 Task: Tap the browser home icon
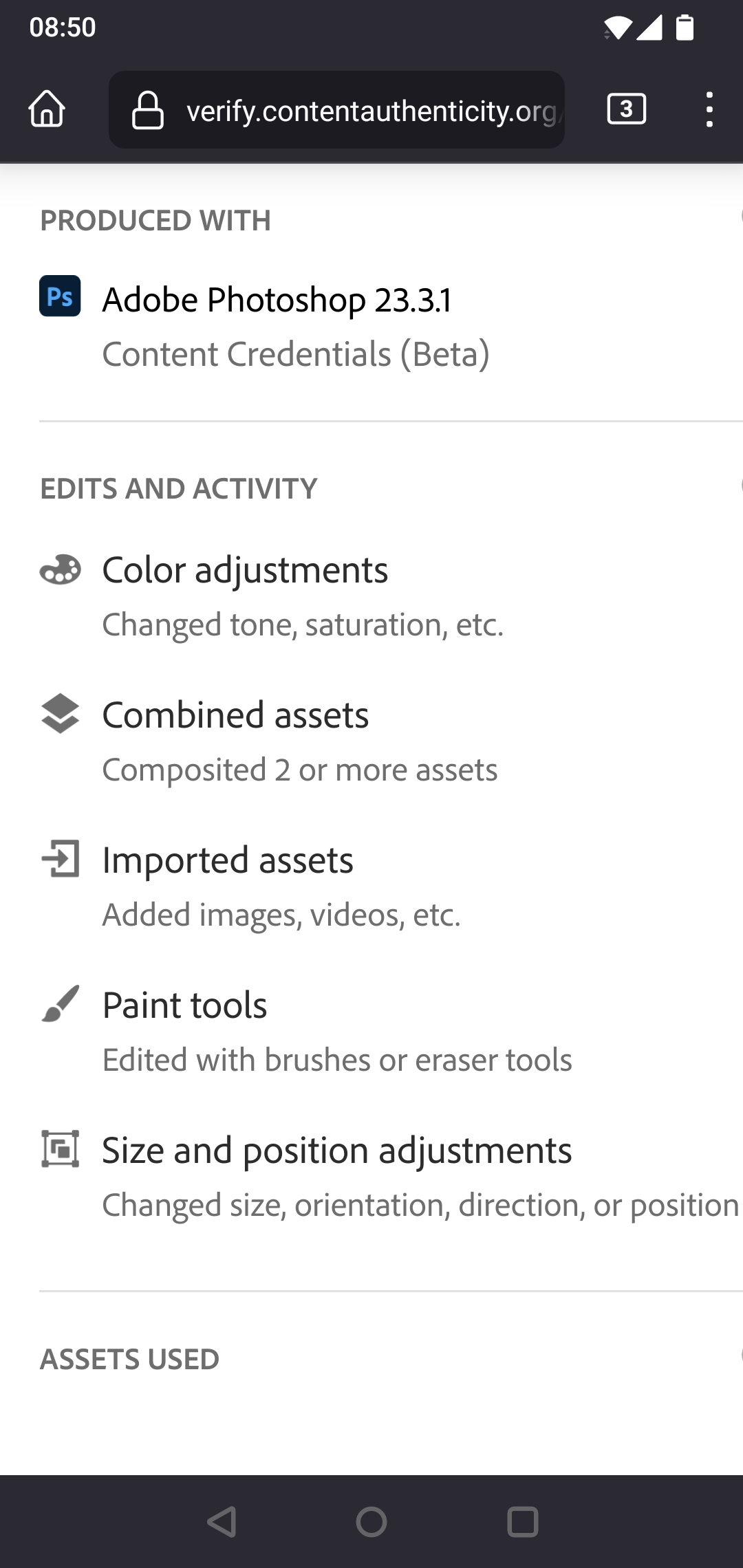(x=47, y=109)
